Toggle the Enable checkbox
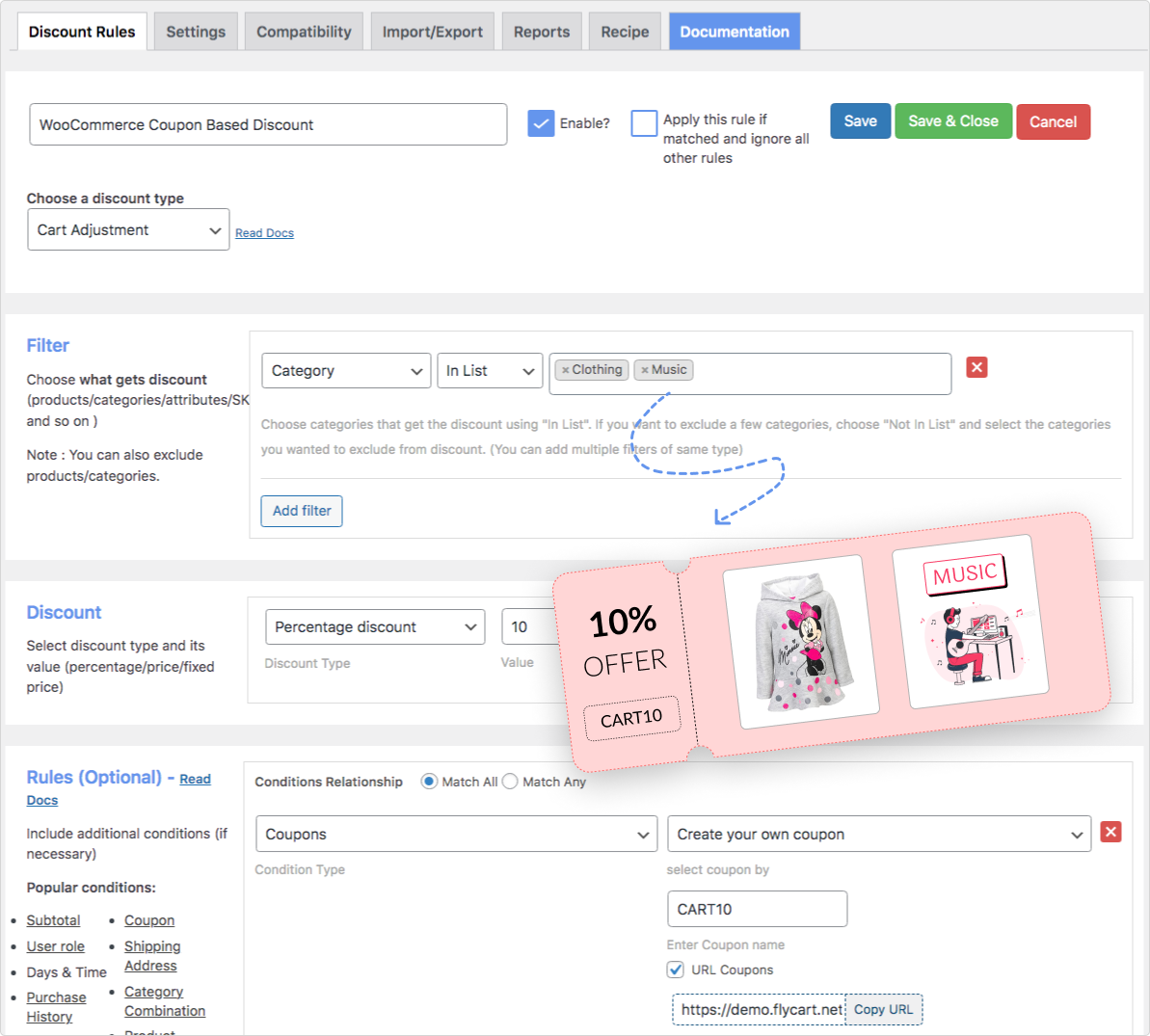Viewport: 1150px width, 1036px height. [542, 123]
